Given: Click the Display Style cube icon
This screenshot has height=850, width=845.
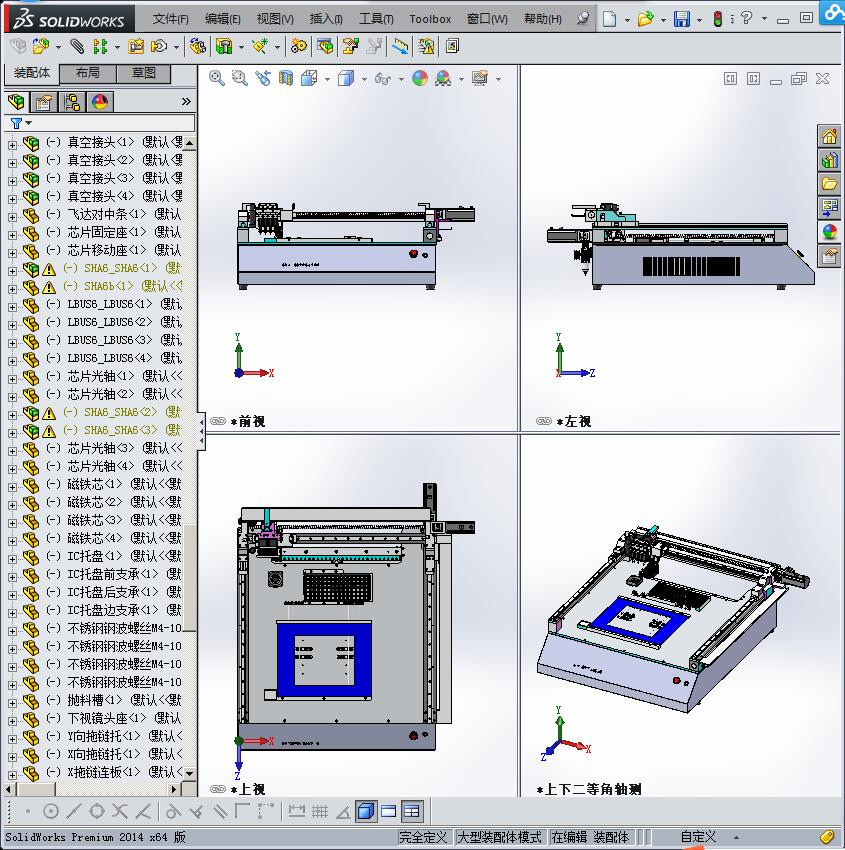Looking at the screenshot, I should 346,79.
